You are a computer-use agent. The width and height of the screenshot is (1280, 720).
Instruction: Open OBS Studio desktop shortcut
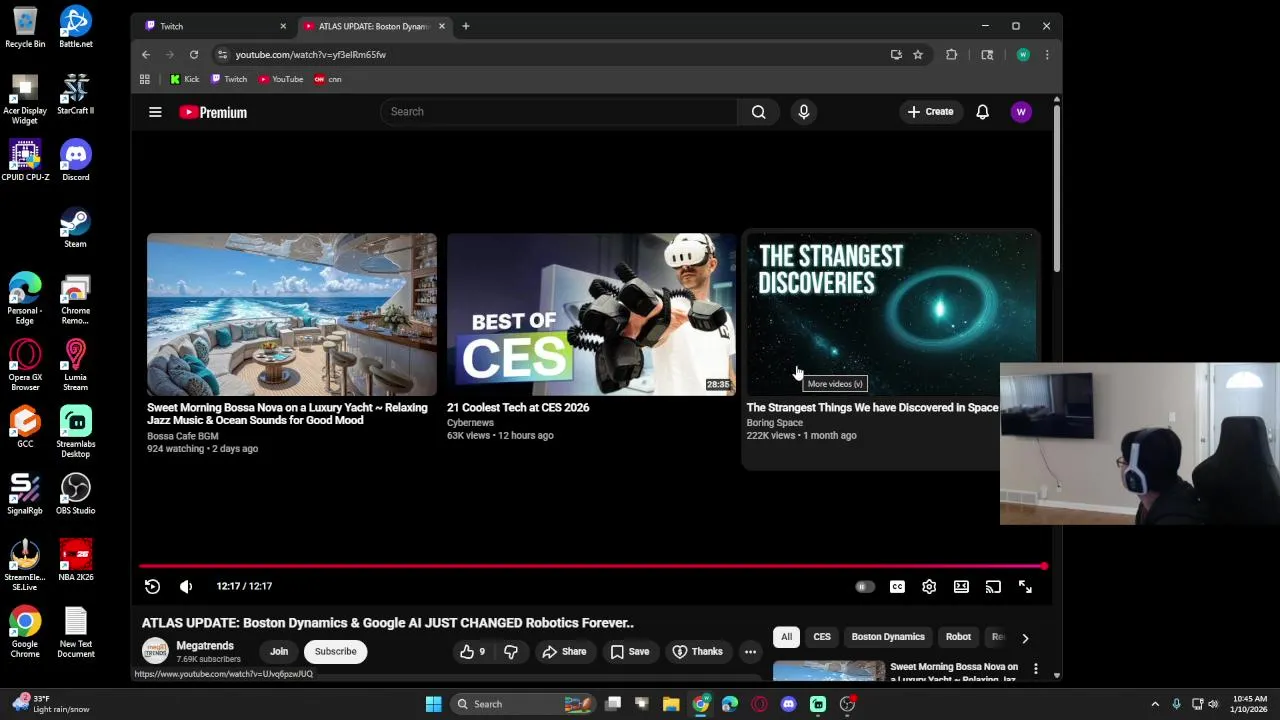coord(75,495)
